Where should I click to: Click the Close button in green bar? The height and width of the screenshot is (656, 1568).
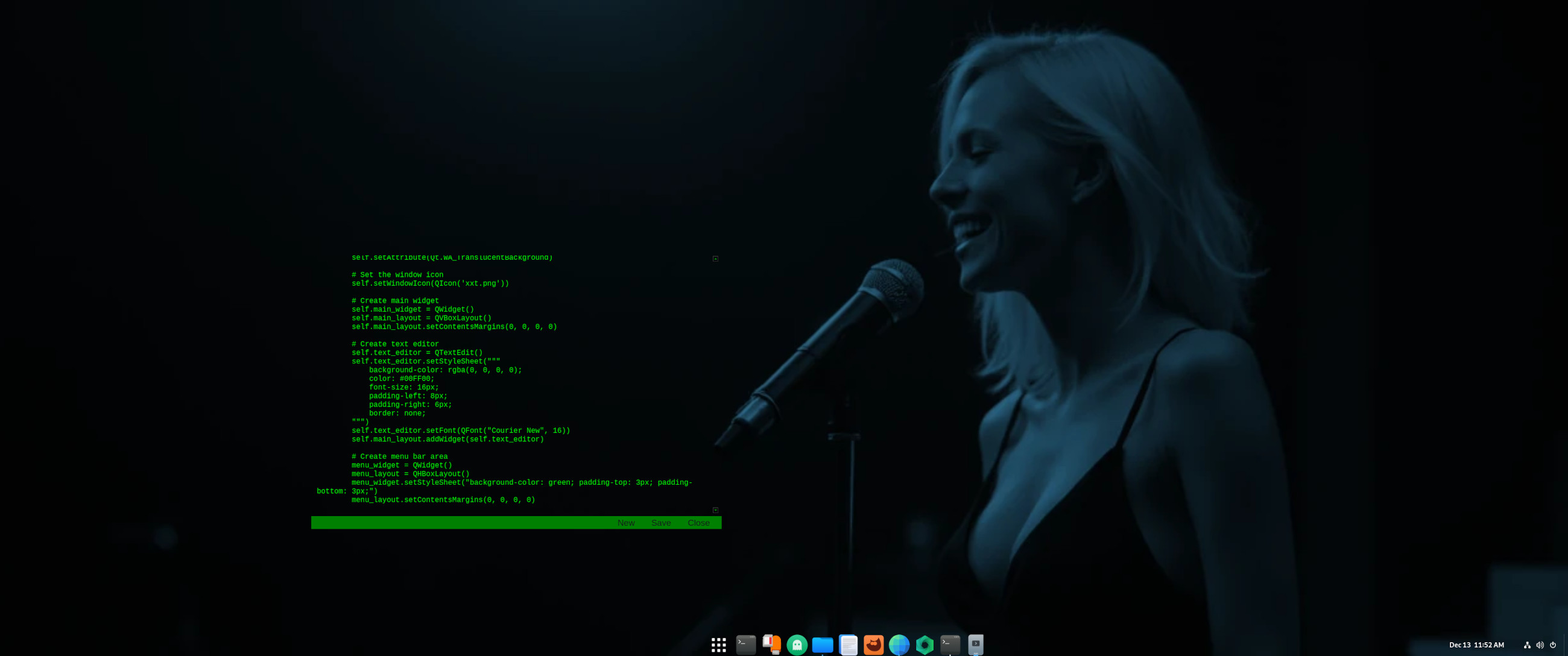click(x=698, y=523)
